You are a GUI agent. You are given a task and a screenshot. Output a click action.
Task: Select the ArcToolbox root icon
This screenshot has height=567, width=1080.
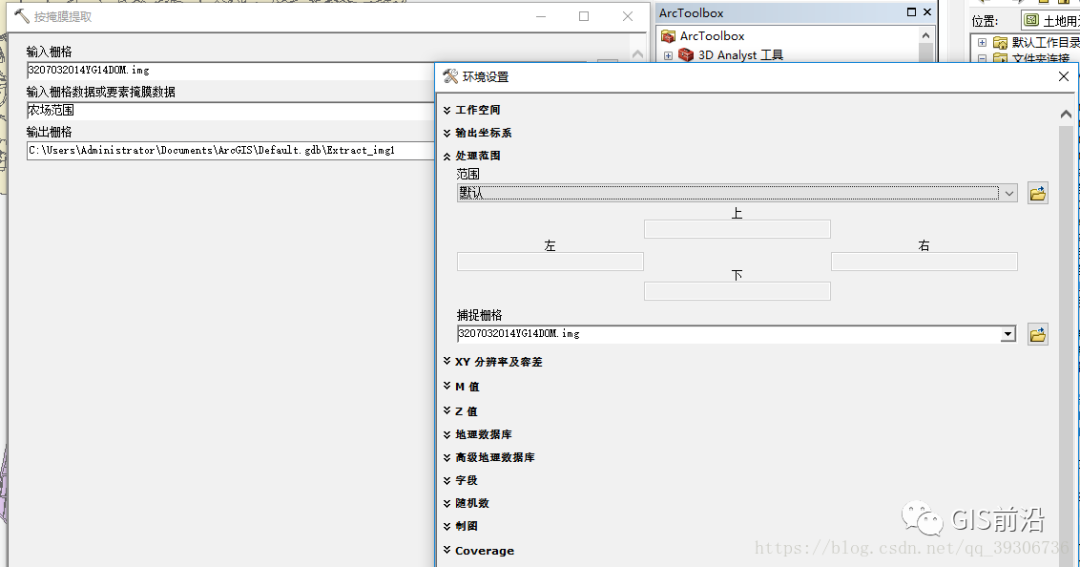(x=667, y=36)
